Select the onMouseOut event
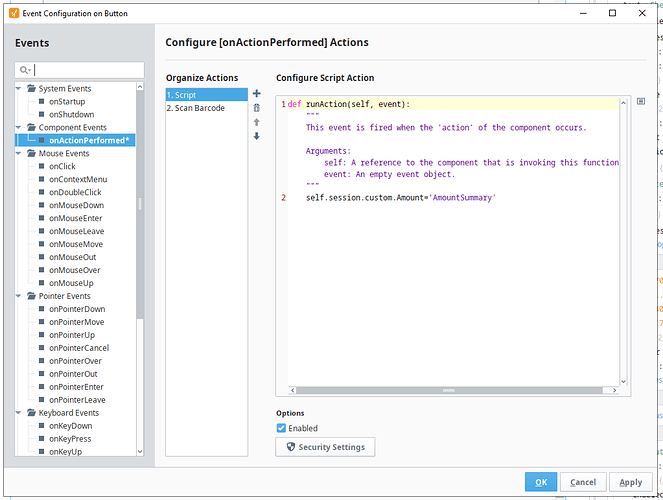663x500 pixels. (x=72, y=257)
